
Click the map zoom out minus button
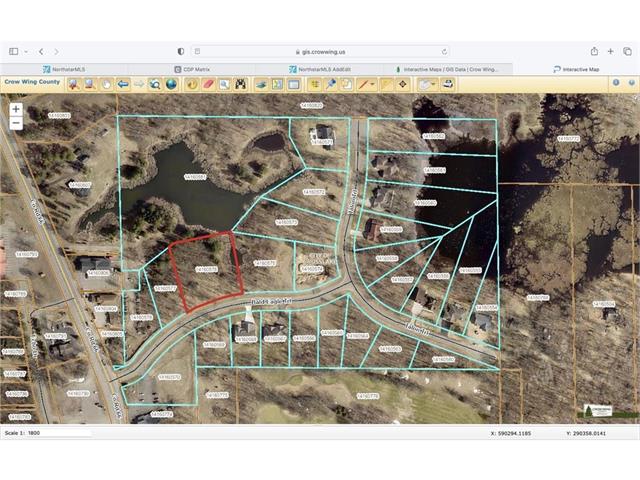coord(16,123)
